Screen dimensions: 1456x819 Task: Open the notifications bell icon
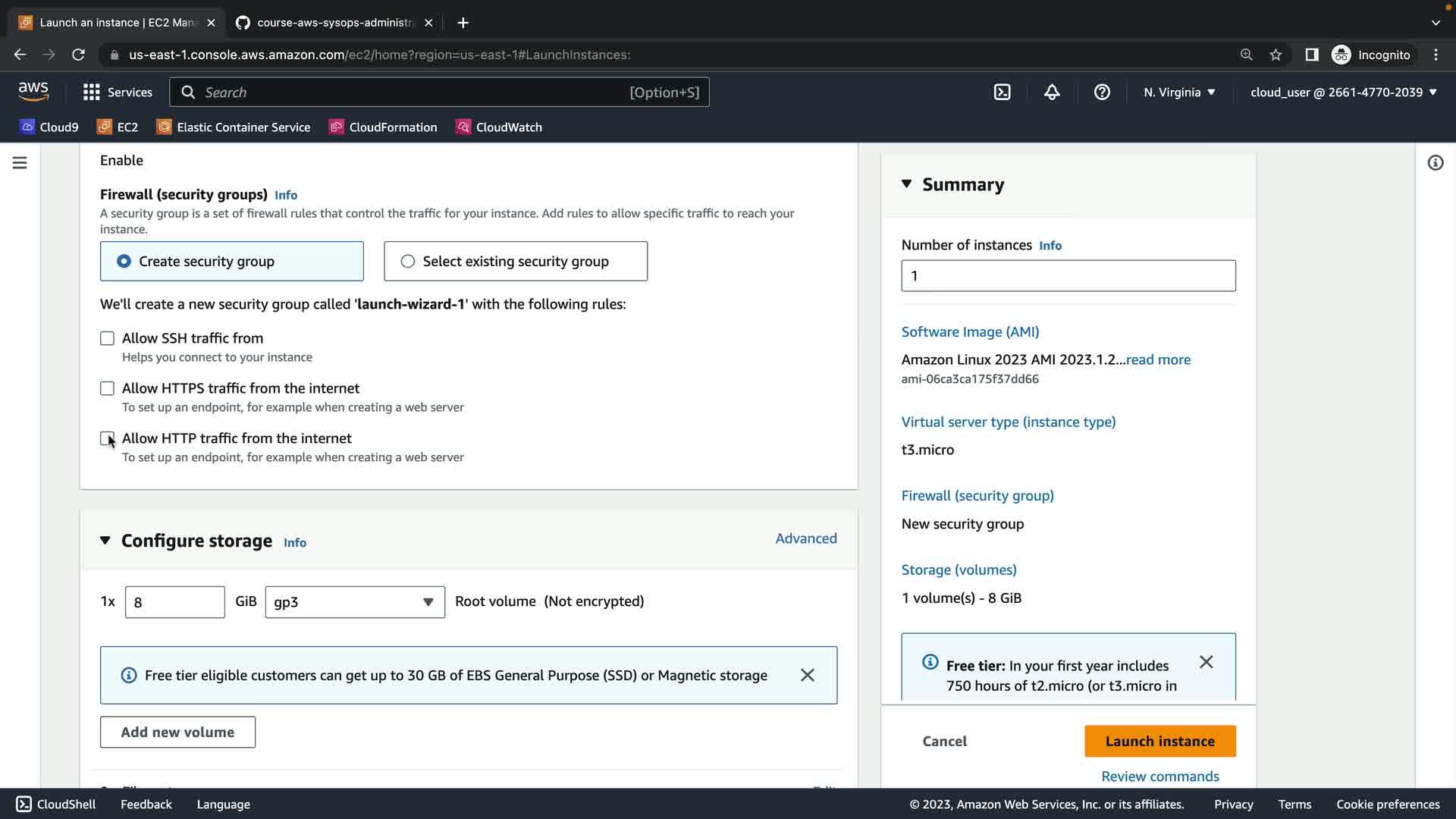coord(1052,92)
